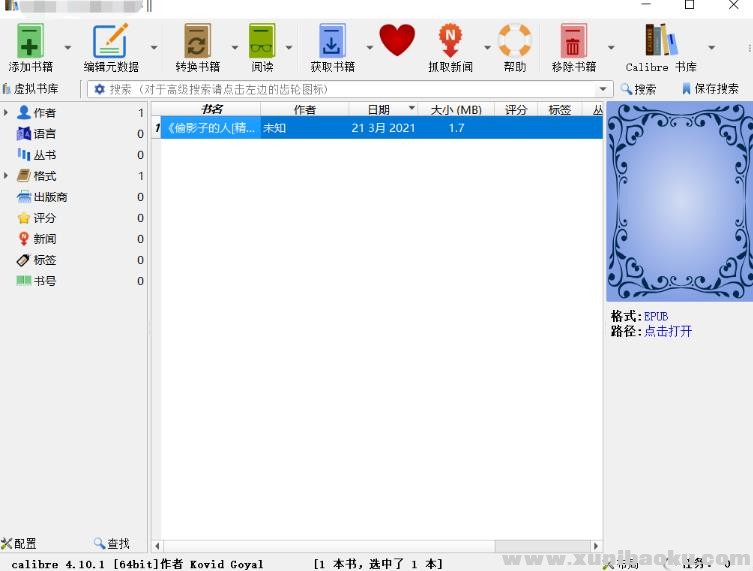Open the 阅读 (Read) viewer icon
Screen dimensions: 753x571
coord(262,42)
